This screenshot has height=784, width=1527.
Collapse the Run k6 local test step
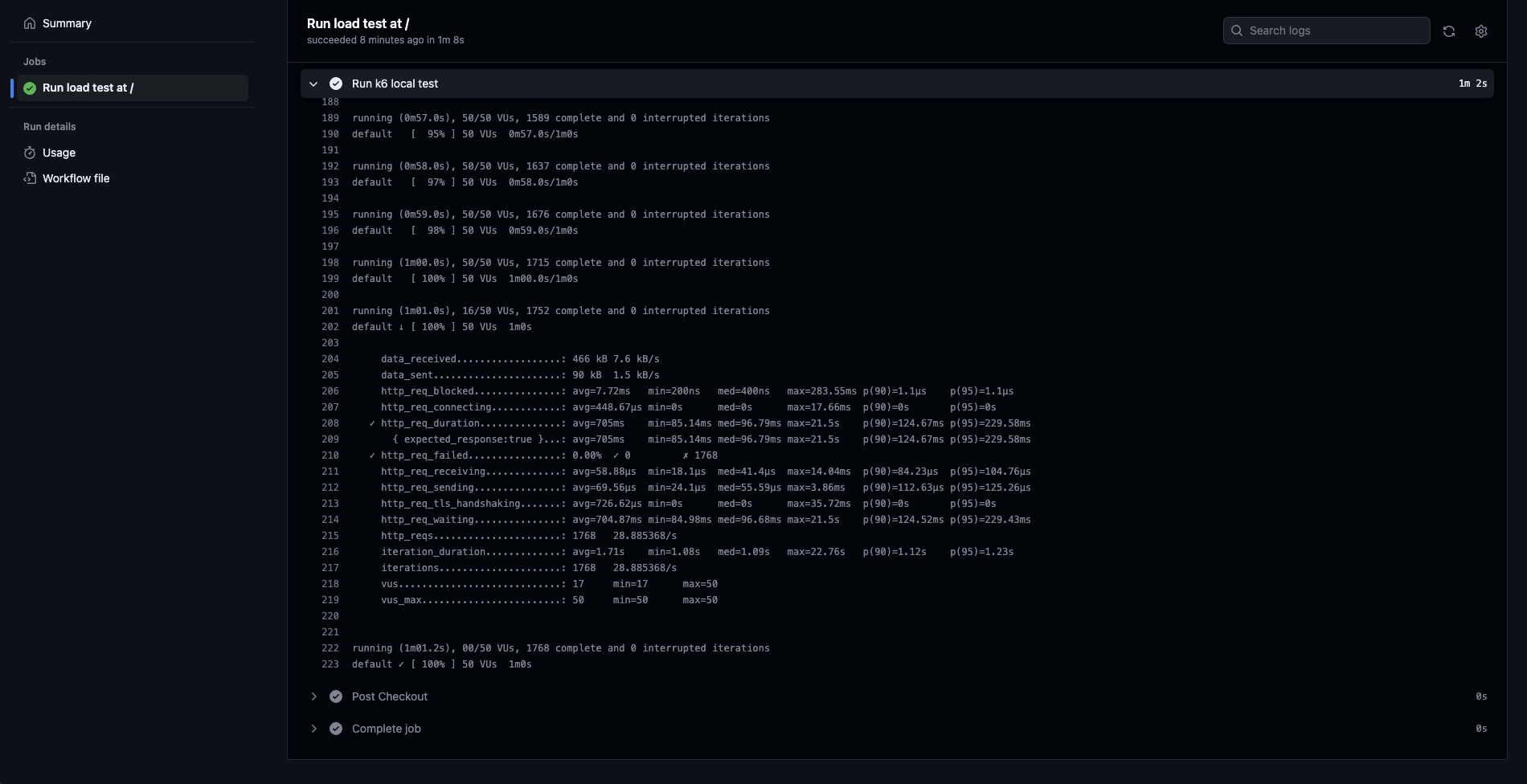tap(313, 84)
